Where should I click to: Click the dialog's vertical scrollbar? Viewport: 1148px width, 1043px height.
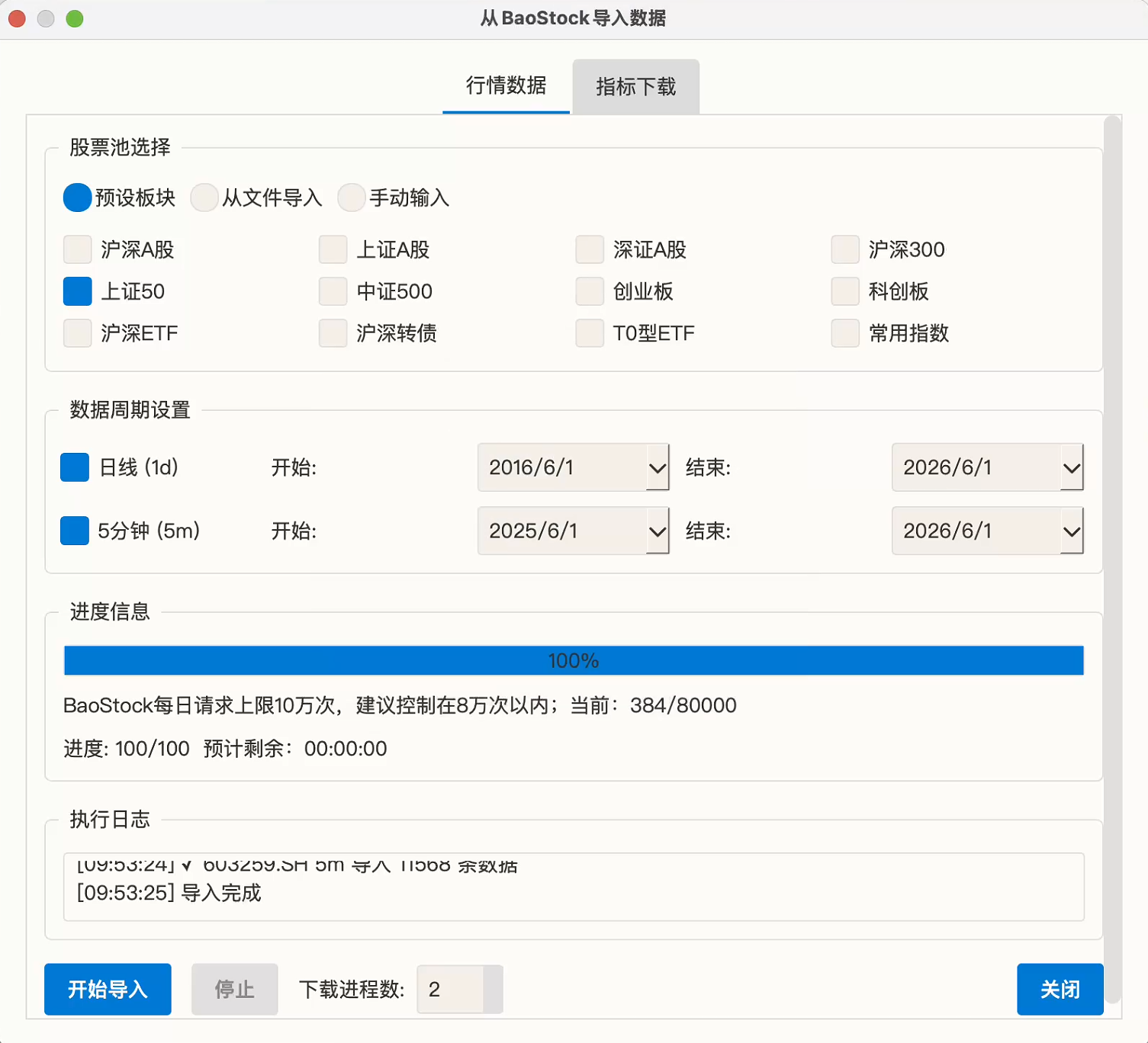1113,559
